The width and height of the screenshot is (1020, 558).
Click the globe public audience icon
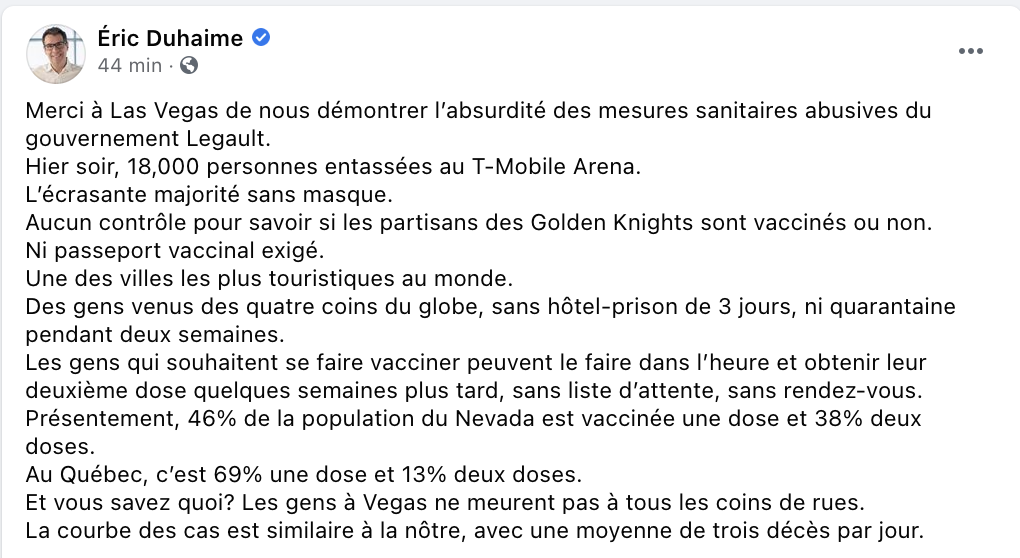tap(189, 65)
